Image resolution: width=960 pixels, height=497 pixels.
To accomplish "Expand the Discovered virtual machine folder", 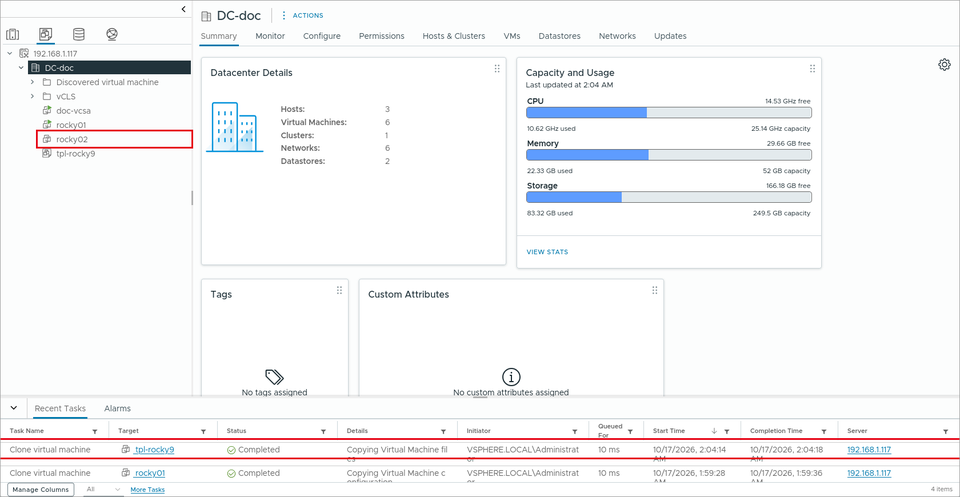I will [x=32, y=82].
